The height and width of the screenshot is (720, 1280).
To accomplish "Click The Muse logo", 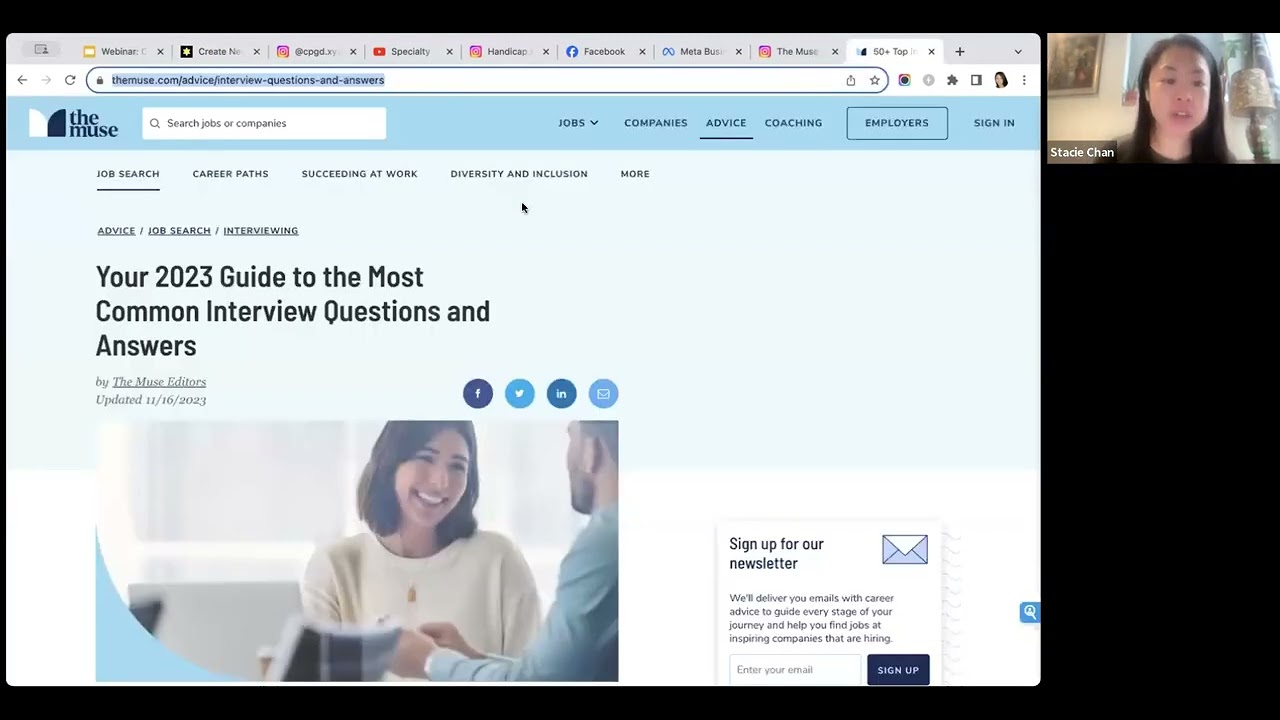I will click(x=74, y=123).
